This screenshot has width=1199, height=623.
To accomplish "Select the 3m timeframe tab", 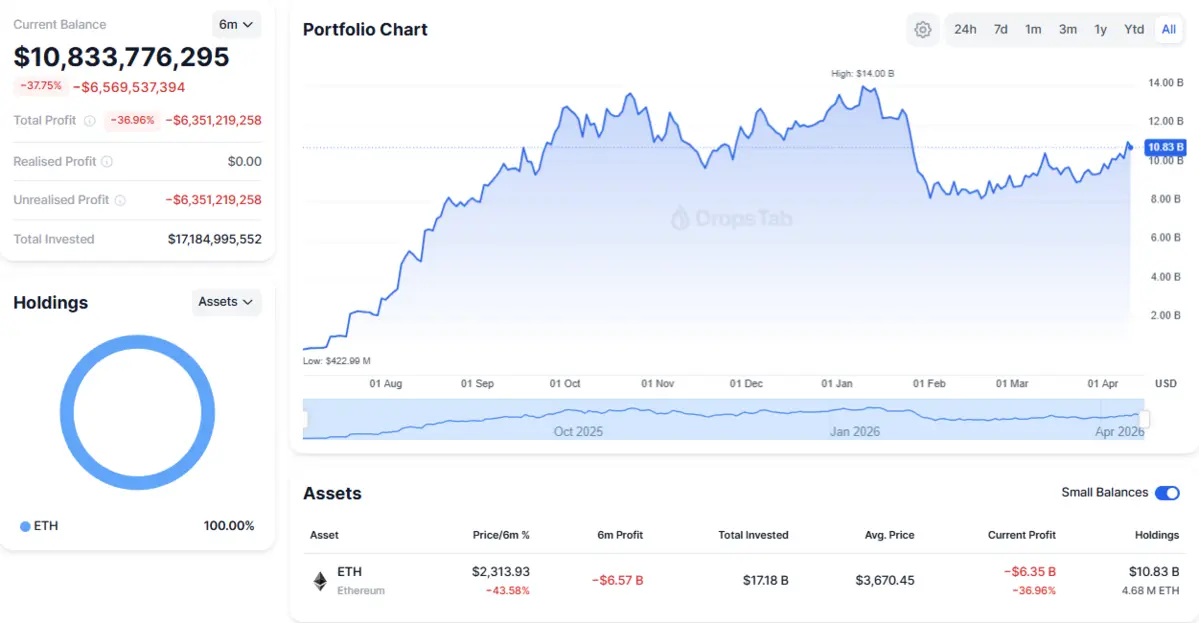I will pos(1066,29).
